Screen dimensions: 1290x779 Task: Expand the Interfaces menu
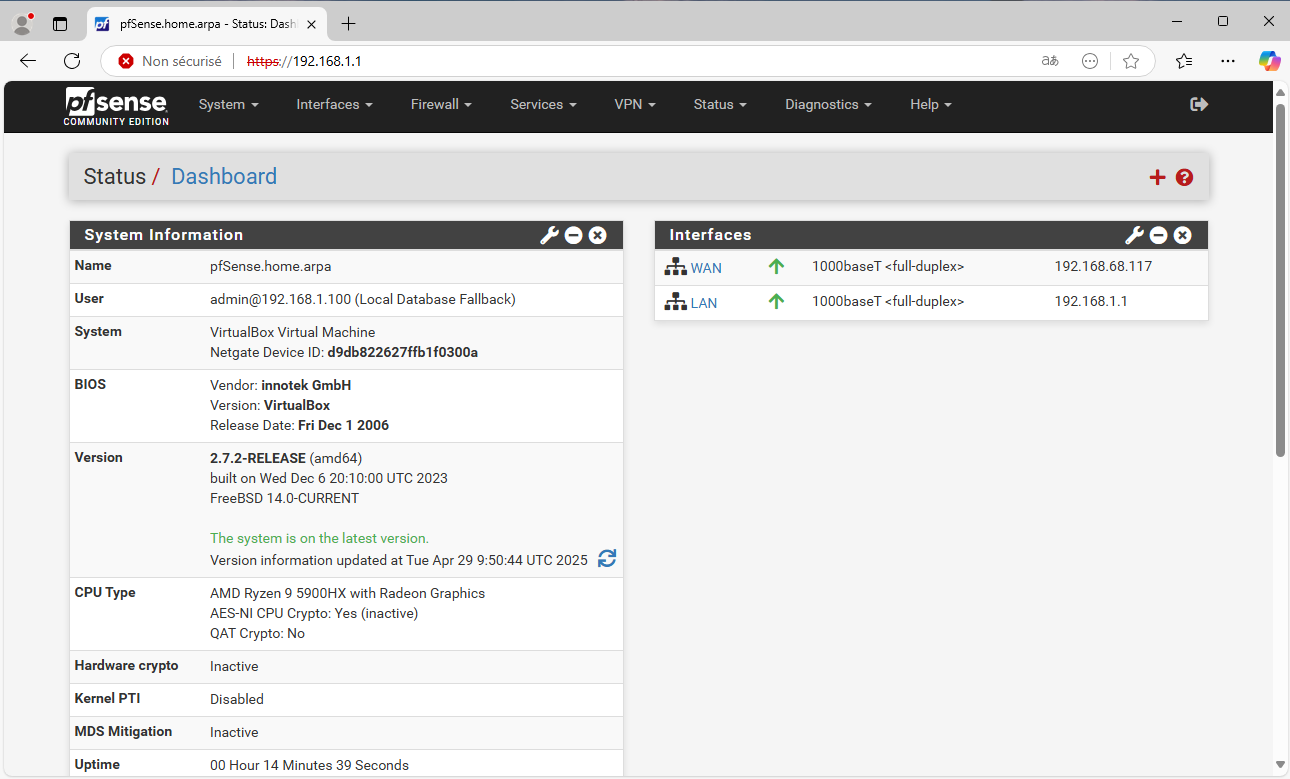[x=335, y=104]
